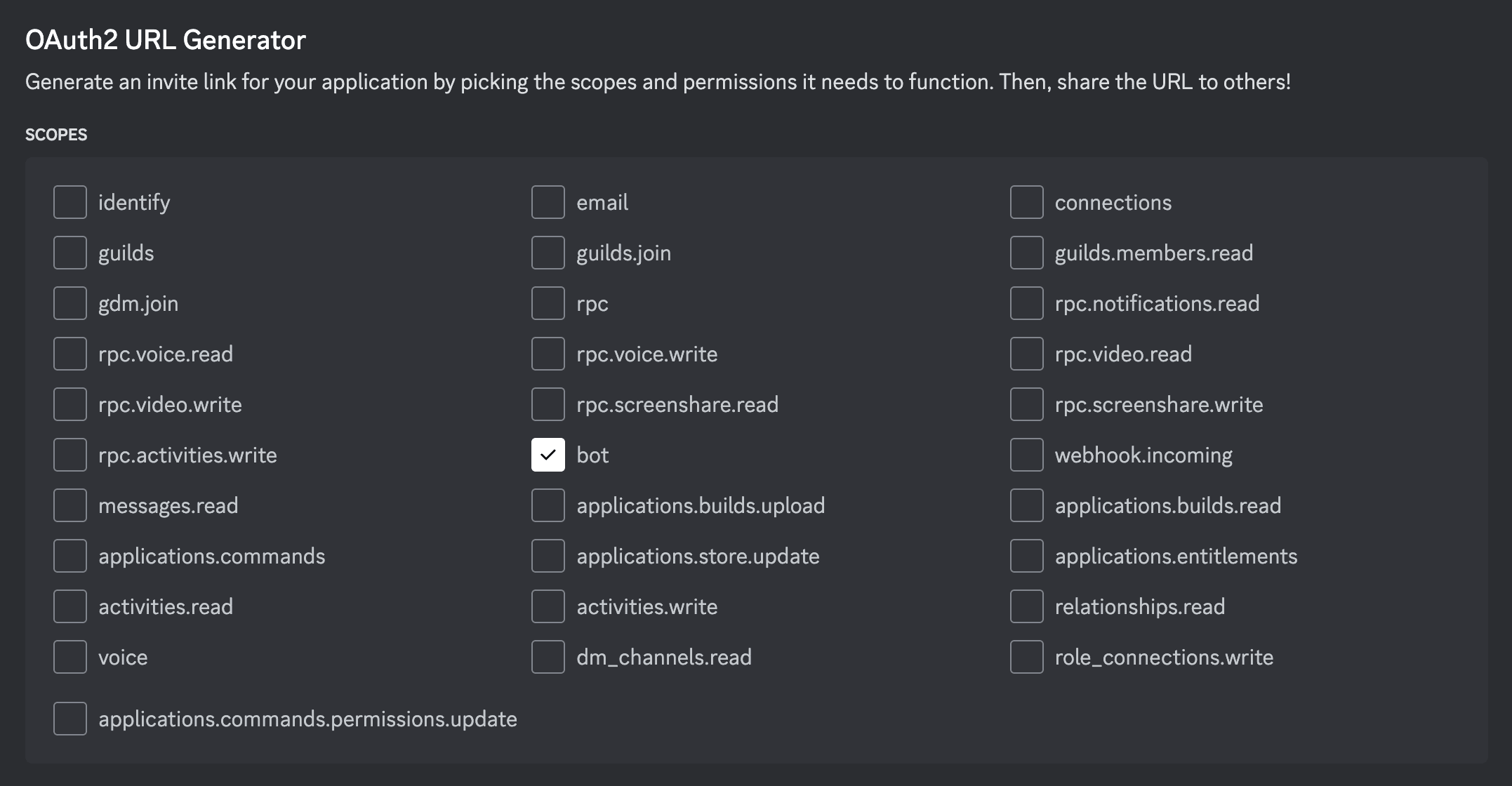The height and width of the screenshot is (786, 1512).
Task: Enable the webhook.incoming scope
Action: point(1026,454)
